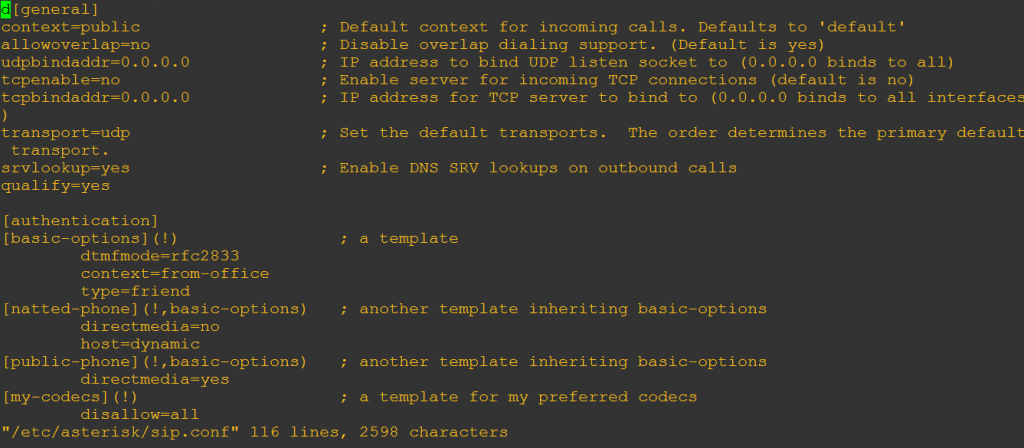Select the [natted-phone] template header

click(155, 309)
